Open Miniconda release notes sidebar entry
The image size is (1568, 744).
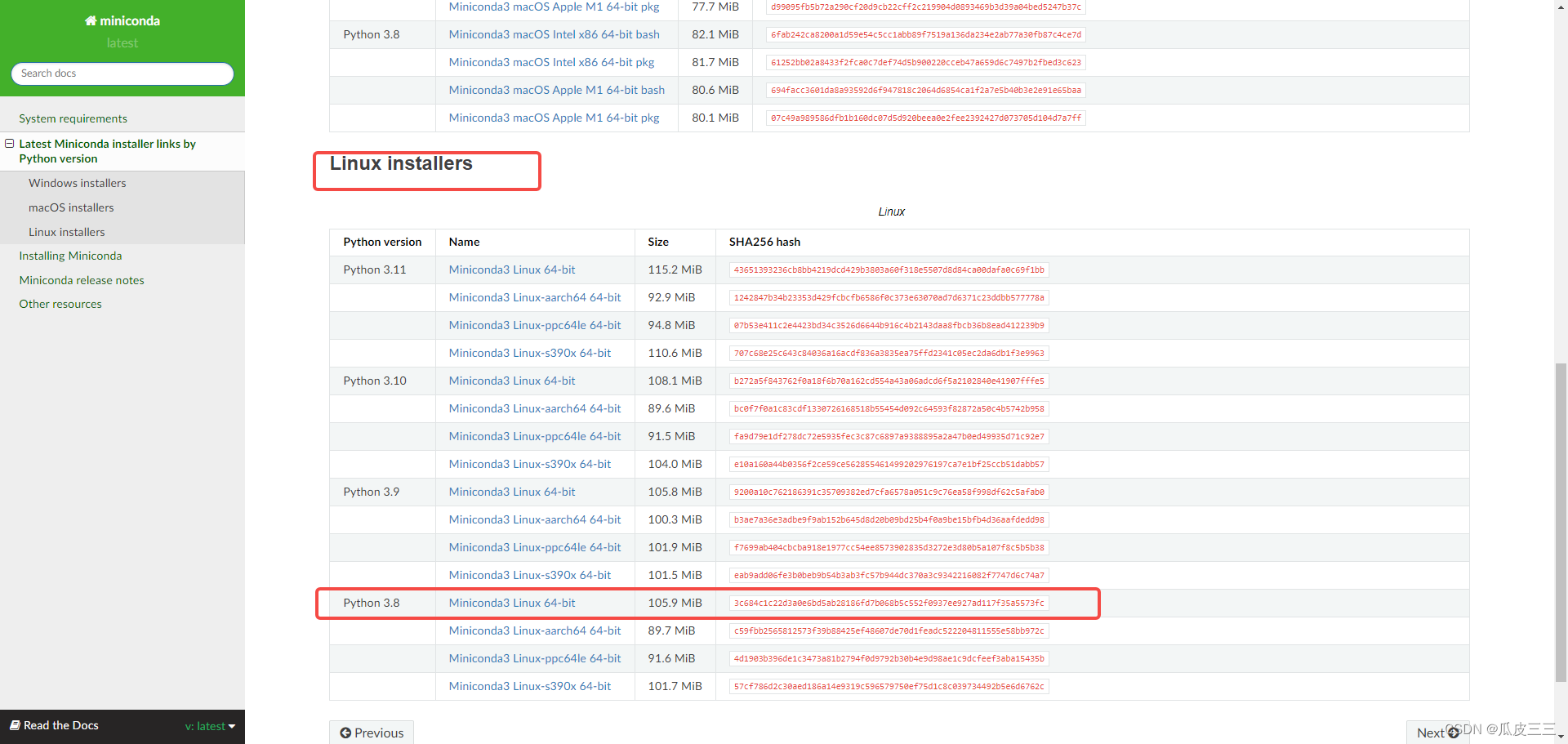[x=82, y=280]
